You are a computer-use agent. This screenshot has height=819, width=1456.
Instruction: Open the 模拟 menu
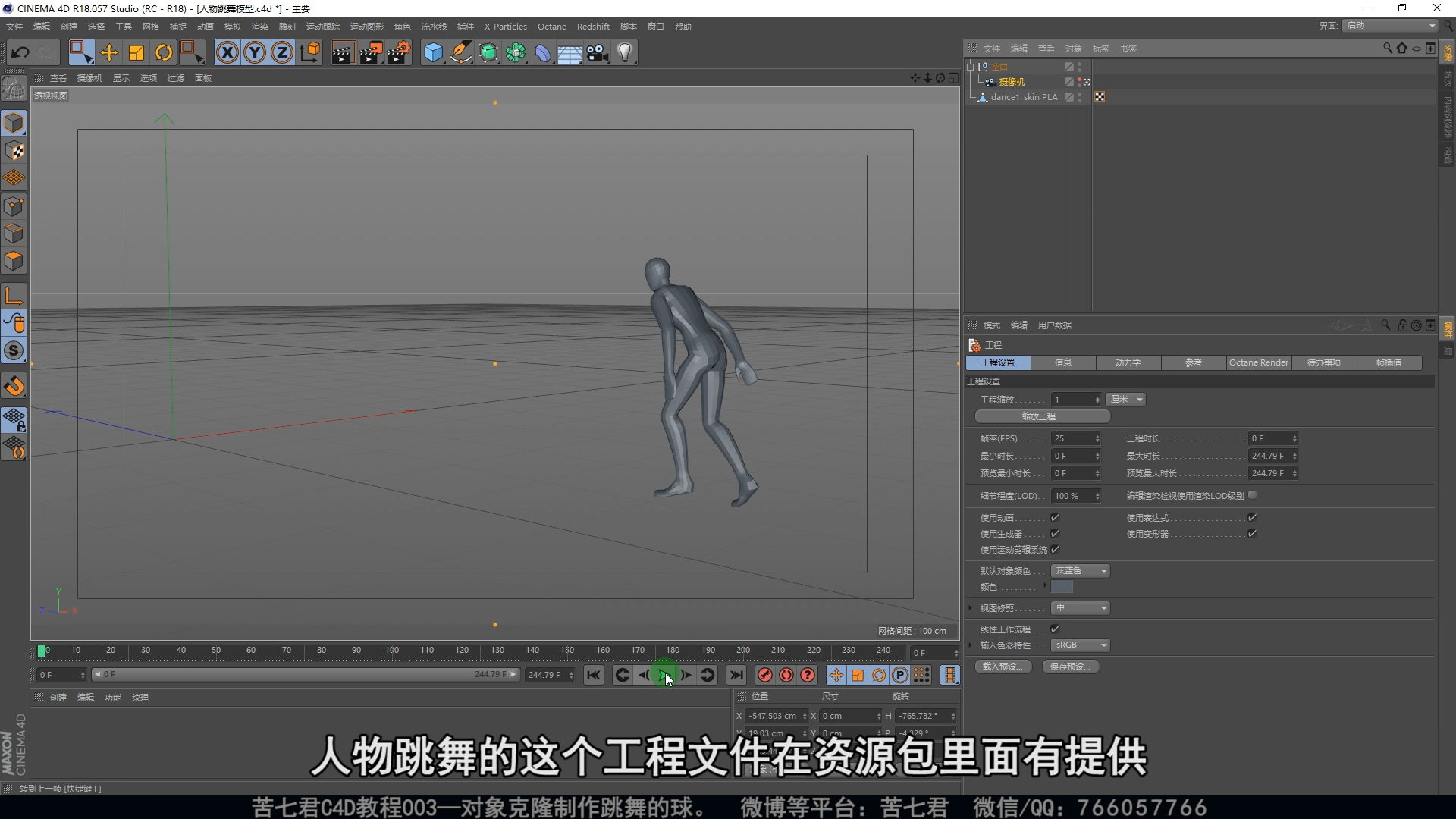(x=233, y=27)
